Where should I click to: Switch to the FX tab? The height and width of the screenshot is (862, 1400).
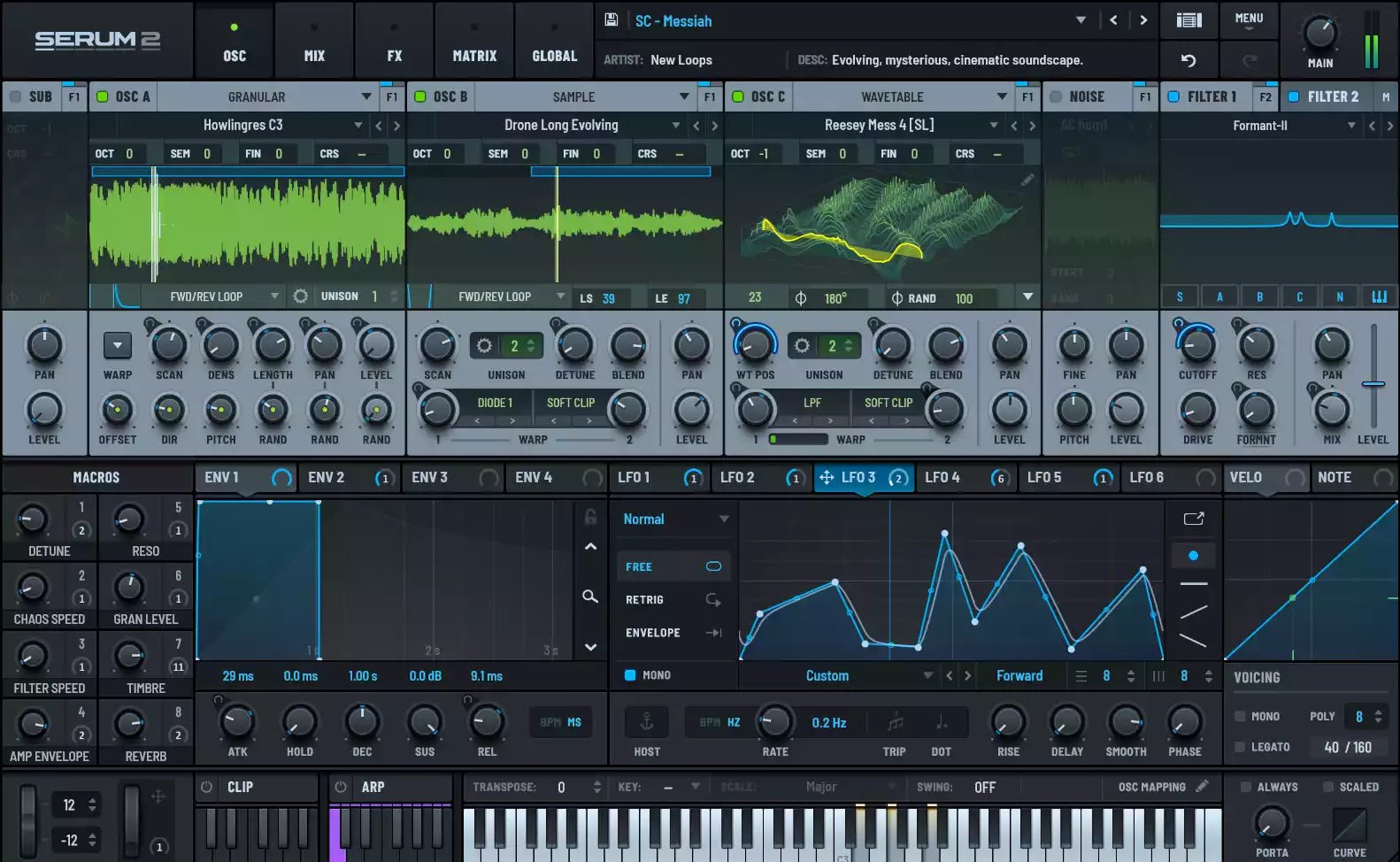click(x=394, y=41)
